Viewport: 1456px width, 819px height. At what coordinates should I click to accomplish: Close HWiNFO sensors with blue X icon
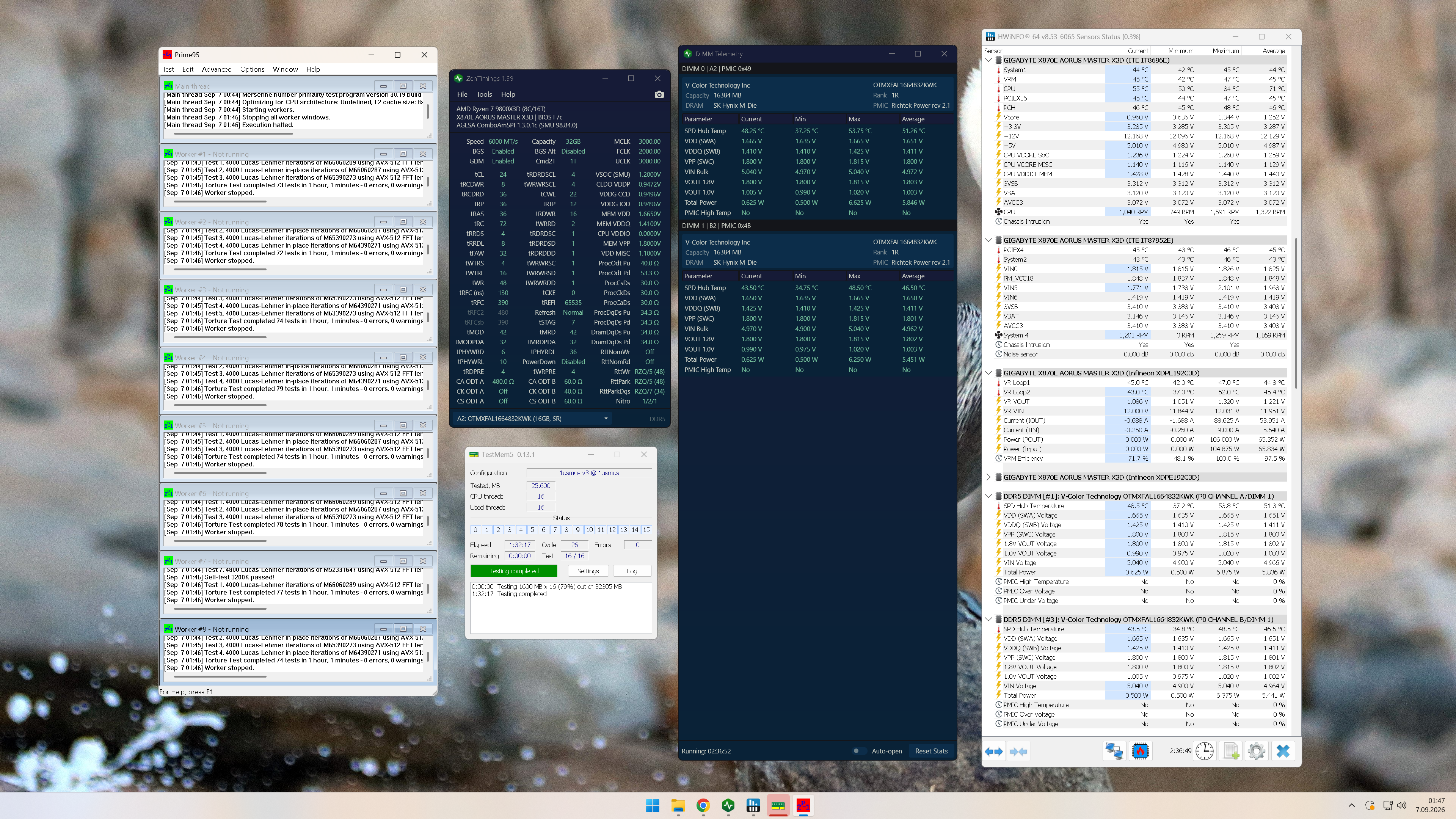tap(1283, 751)
